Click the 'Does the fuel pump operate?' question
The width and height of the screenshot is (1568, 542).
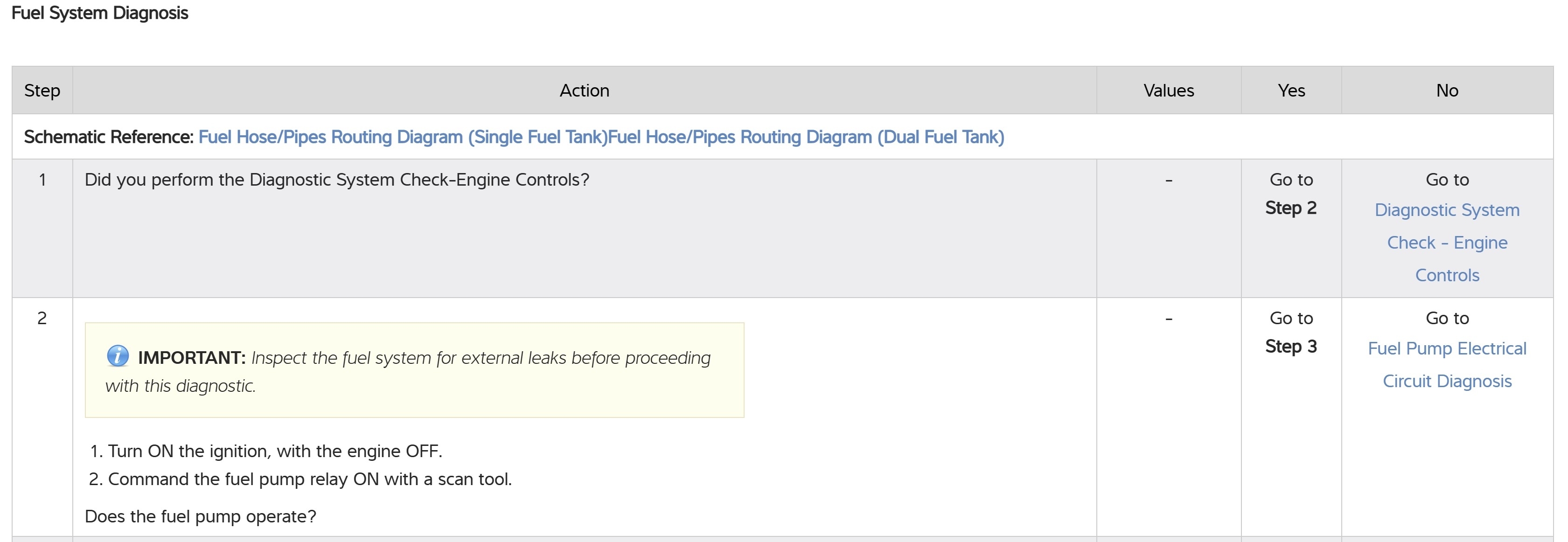200,516
